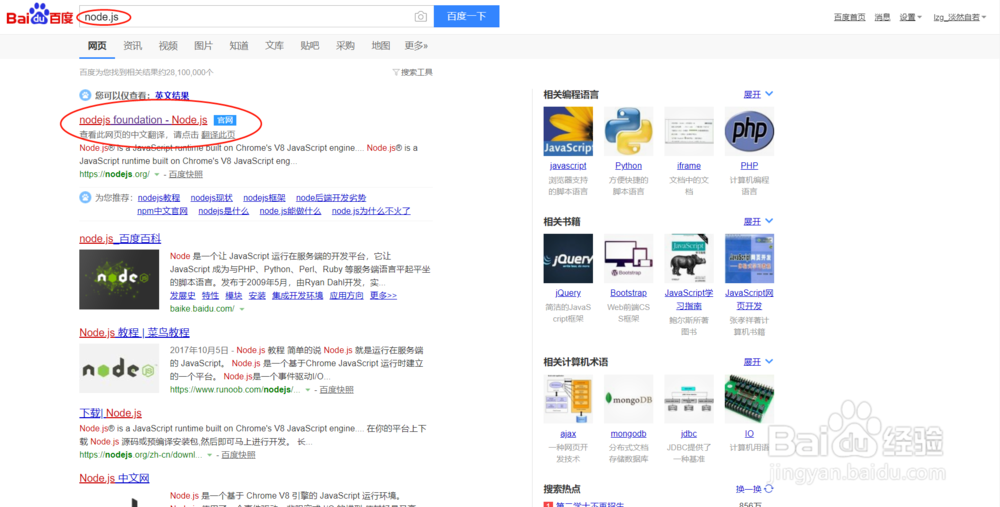Click the search box containing node.js
This screenshot has width=1000, height=507.
coord(256,17)
